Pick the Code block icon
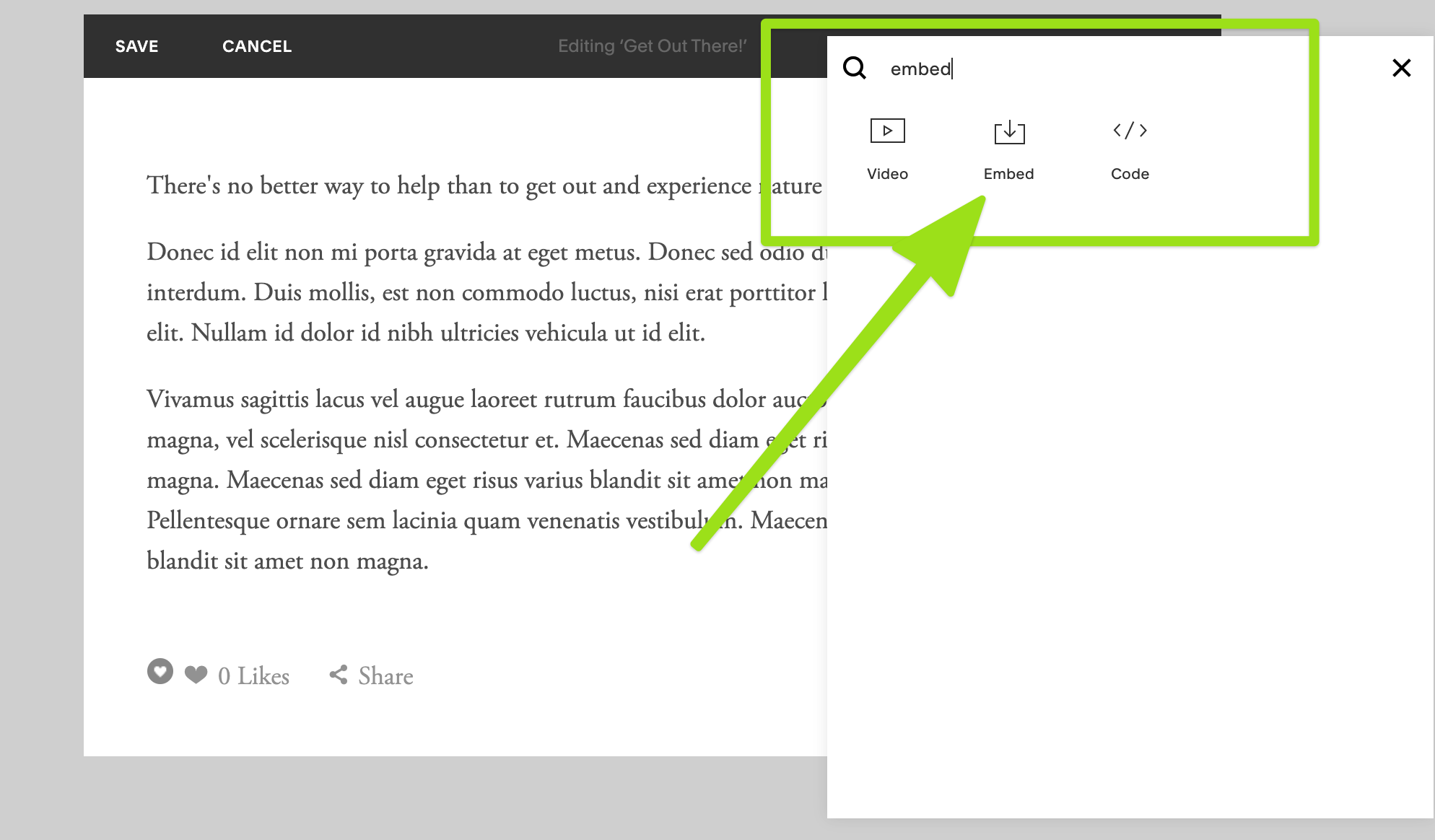1435x840 pixels. pyautogui.click(x=1130, y=131)
